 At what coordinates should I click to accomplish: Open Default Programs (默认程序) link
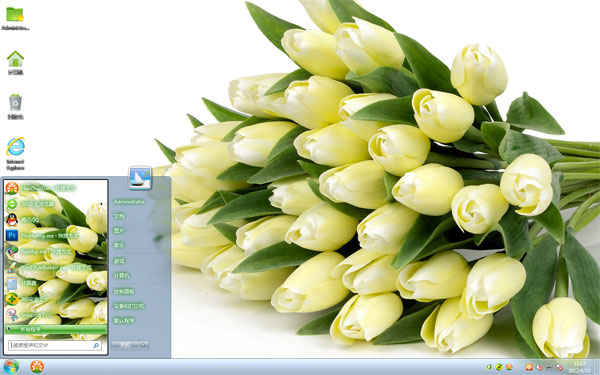point(124,321)
